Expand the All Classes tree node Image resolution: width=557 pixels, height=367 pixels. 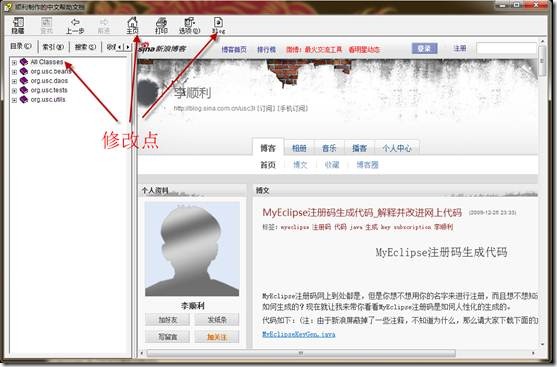coord(14,62)
